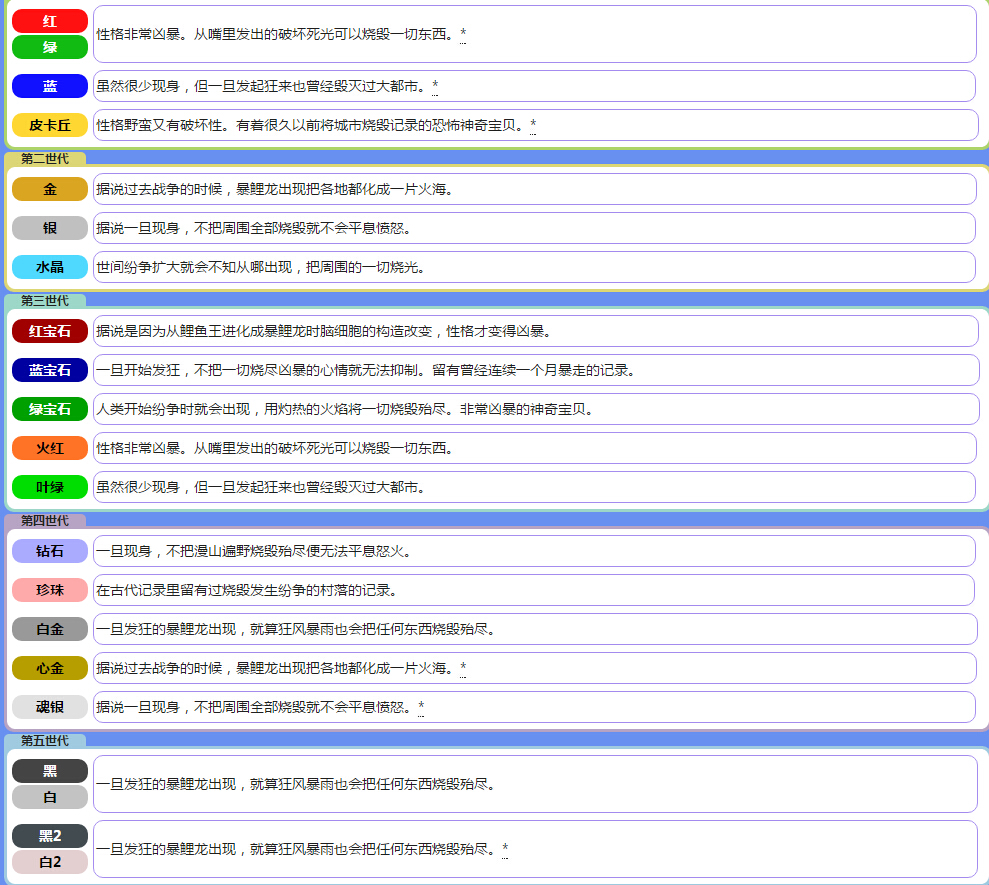Click the 白金 entry about 狂风暴雨

click(296, 630)
